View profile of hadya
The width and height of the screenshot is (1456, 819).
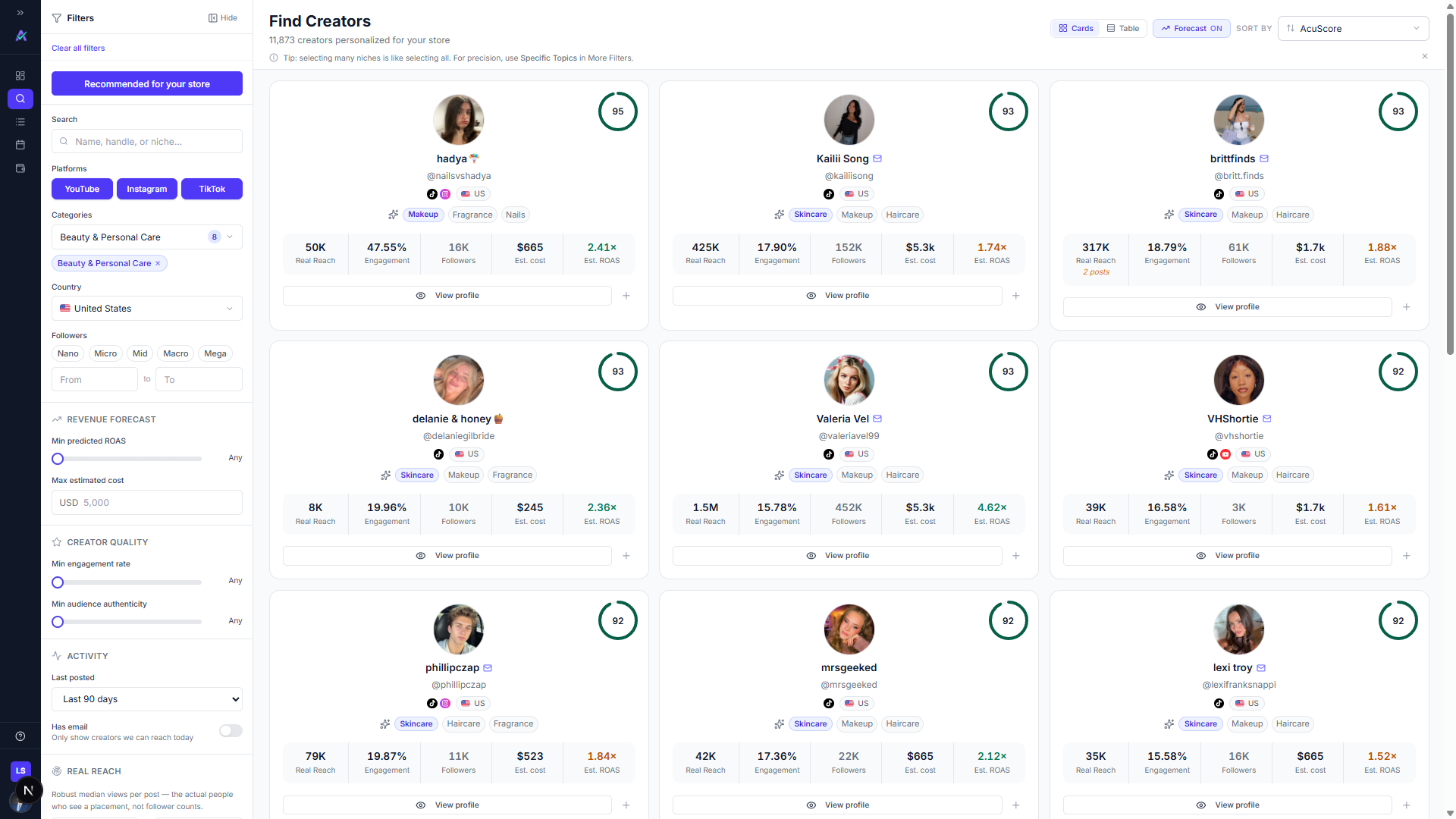coord(447,296)
